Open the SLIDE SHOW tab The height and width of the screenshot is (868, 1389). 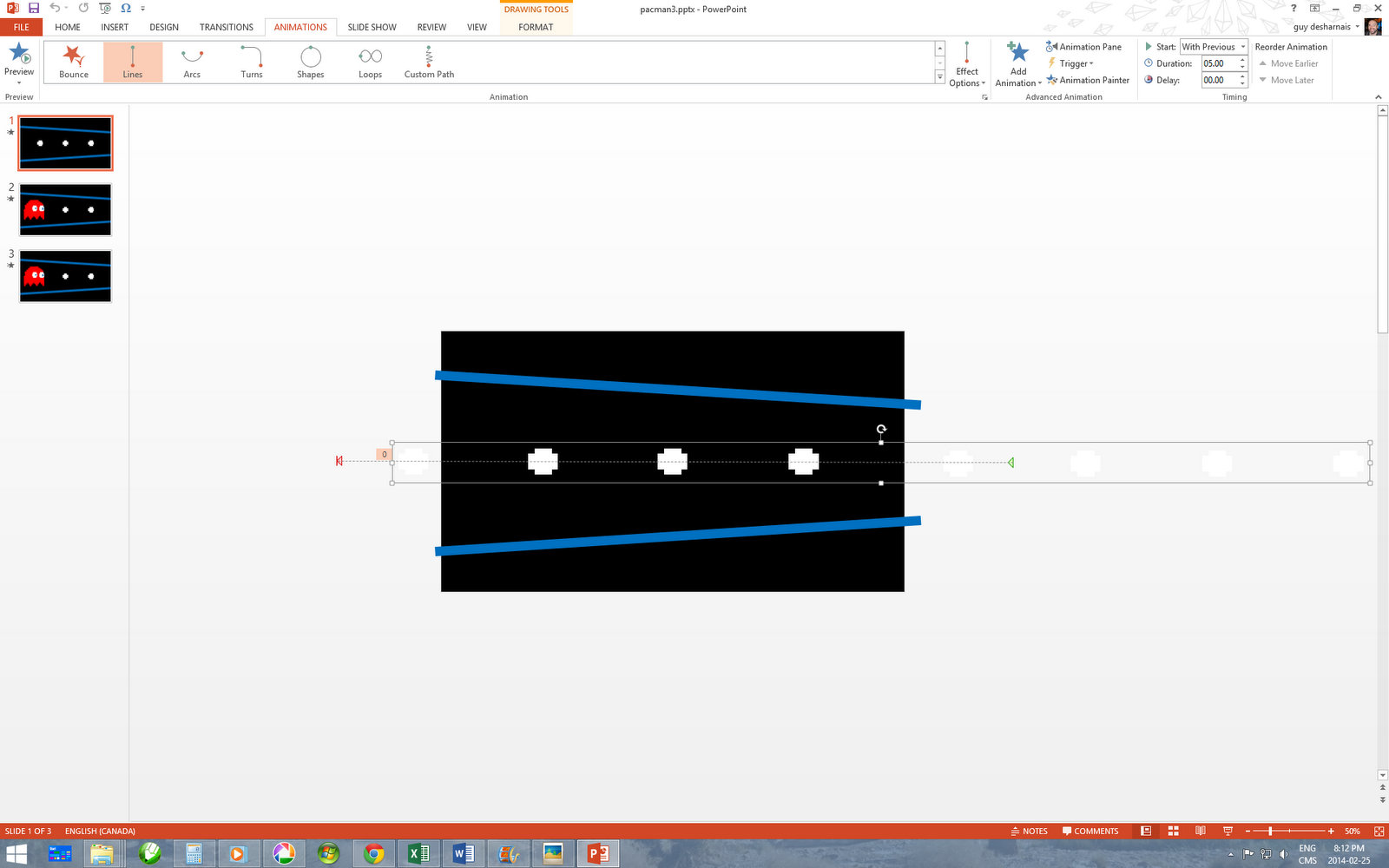pyautogui.click(x=372, y=27)
